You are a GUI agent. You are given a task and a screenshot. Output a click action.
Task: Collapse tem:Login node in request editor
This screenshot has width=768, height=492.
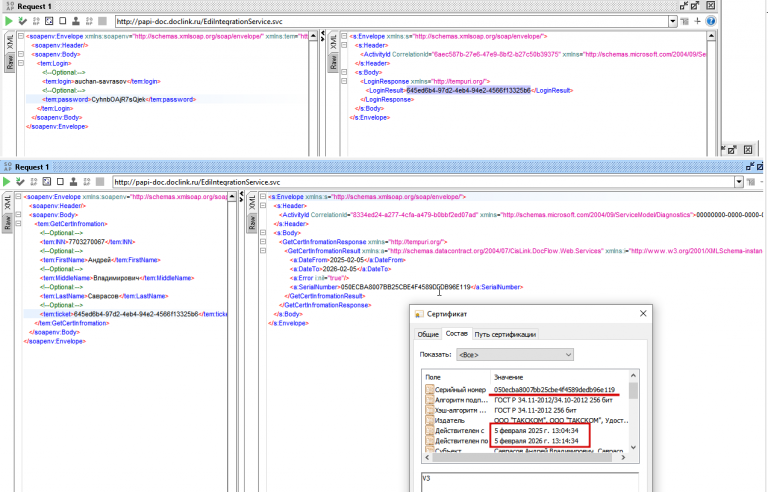[21, 63]
